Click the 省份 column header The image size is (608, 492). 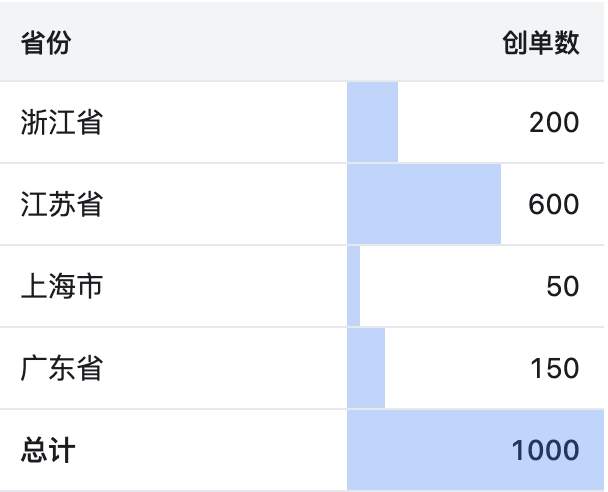(46, 42)
